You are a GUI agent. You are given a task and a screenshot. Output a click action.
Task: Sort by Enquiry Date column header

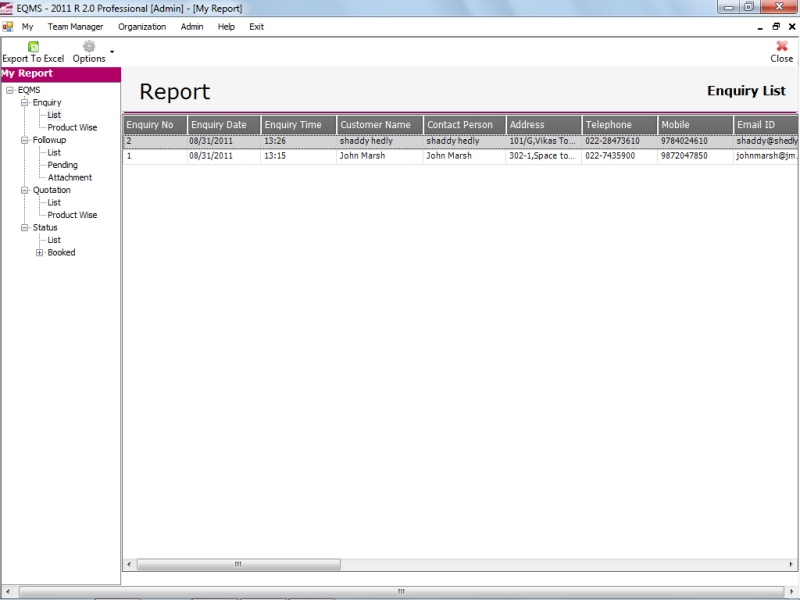[219, 125]
